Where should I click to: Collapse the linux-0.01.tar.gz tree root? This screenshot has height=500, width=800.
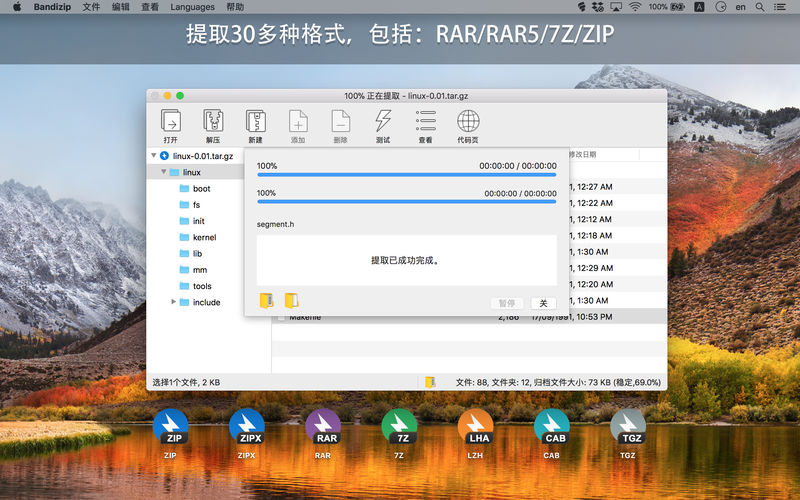(154, 155)
